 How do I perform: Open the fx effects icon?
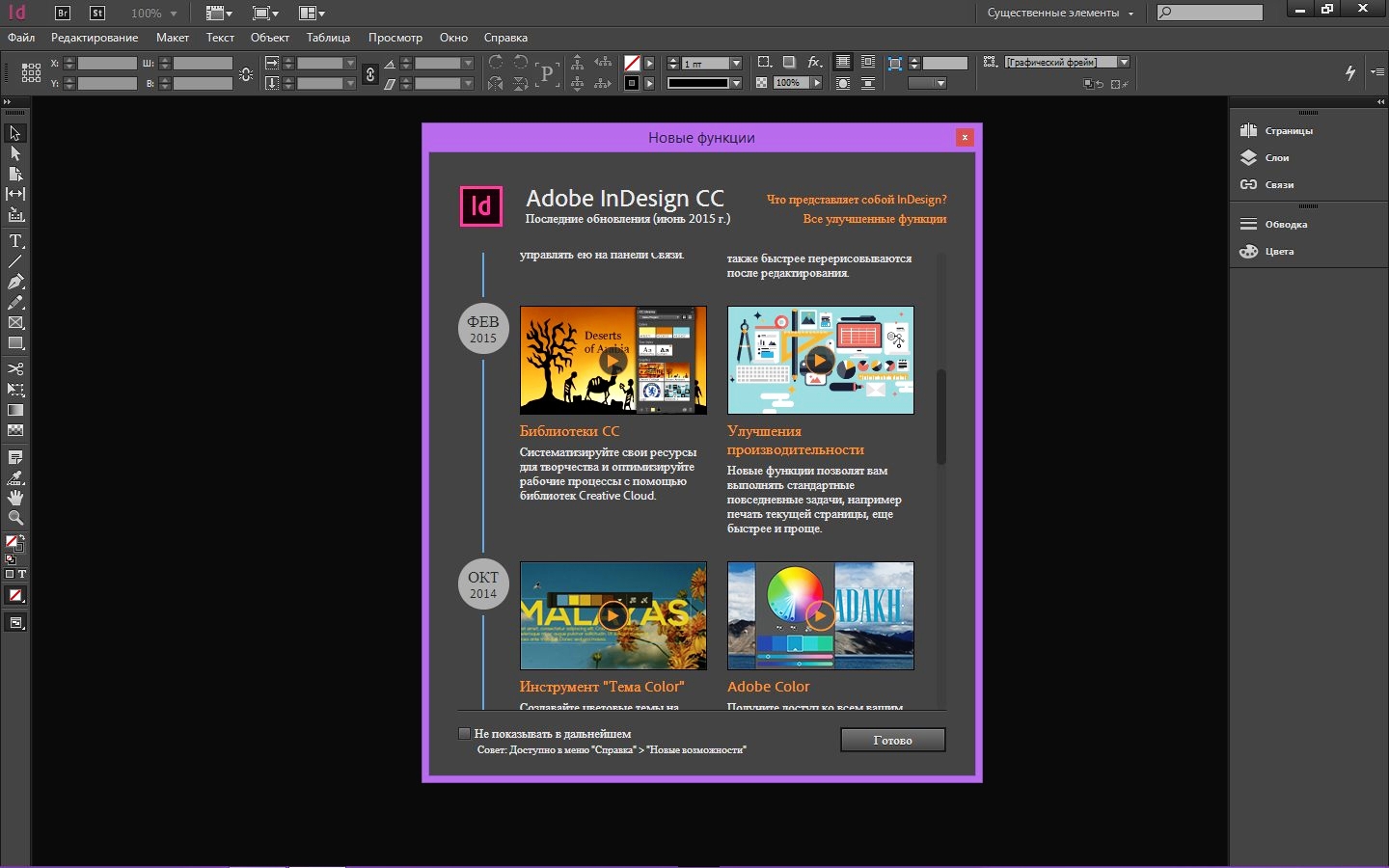click(814, 62)
